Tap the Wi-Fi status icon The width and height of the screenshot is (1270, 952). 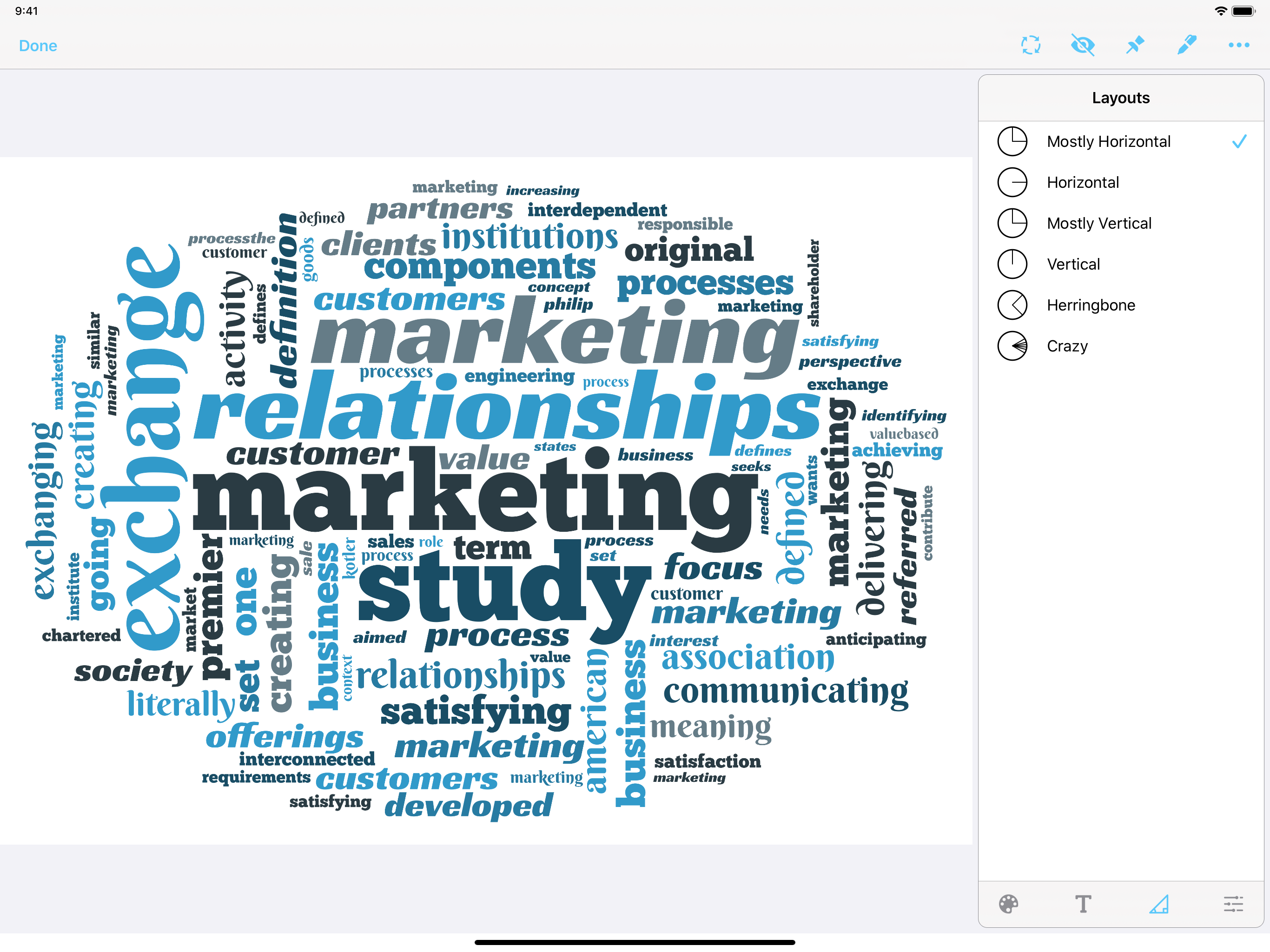click(1221, 11)
